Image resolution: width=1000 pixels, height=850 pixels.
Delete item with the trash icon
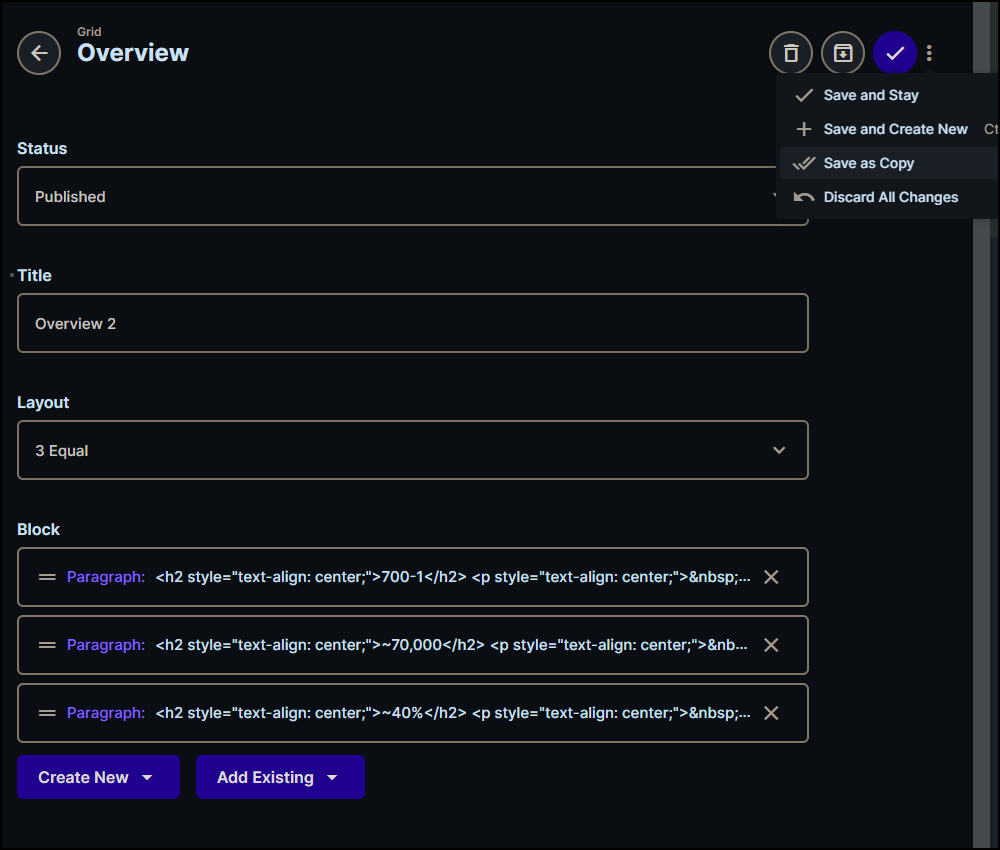click(791, 53)
